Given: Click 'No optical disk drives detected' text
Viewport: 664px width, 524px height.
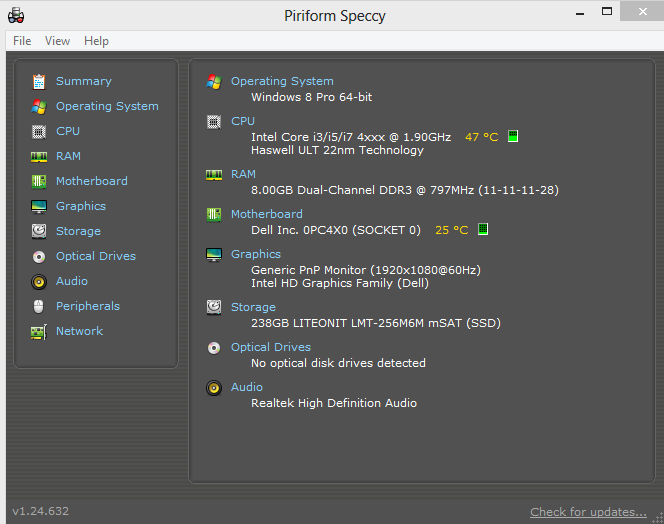Looking at the screenshot, I should 338,363.
